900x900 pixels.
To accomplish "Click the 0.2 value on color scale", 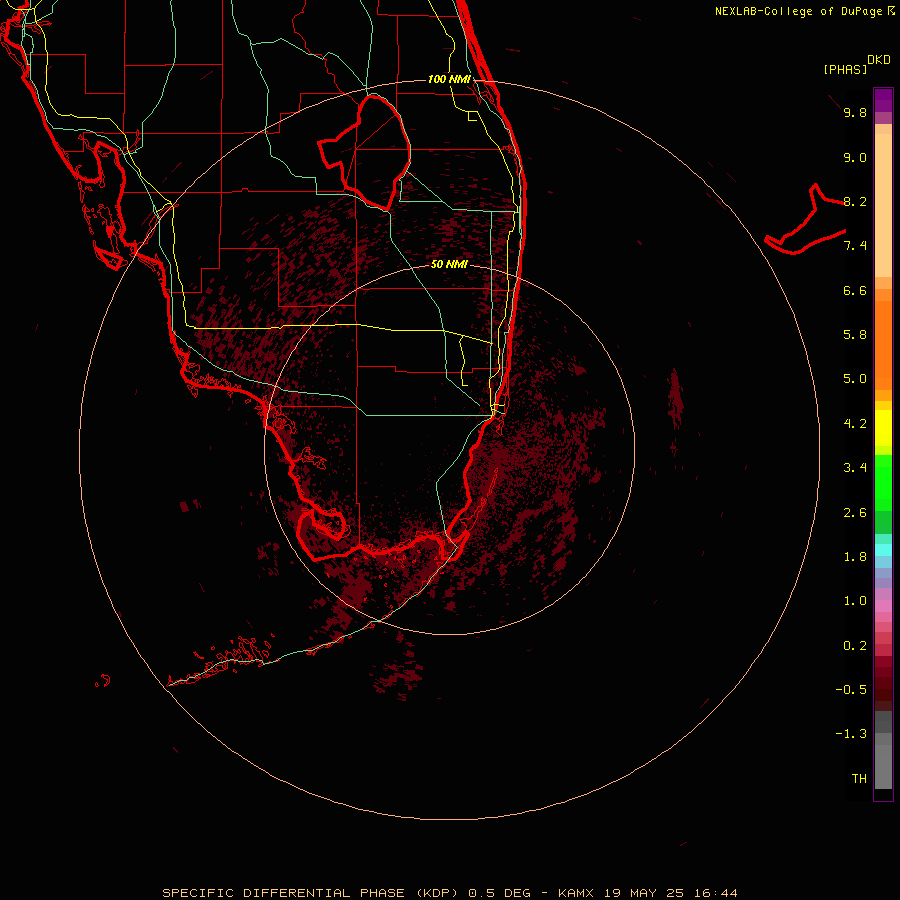I will (x=855, y=646).
